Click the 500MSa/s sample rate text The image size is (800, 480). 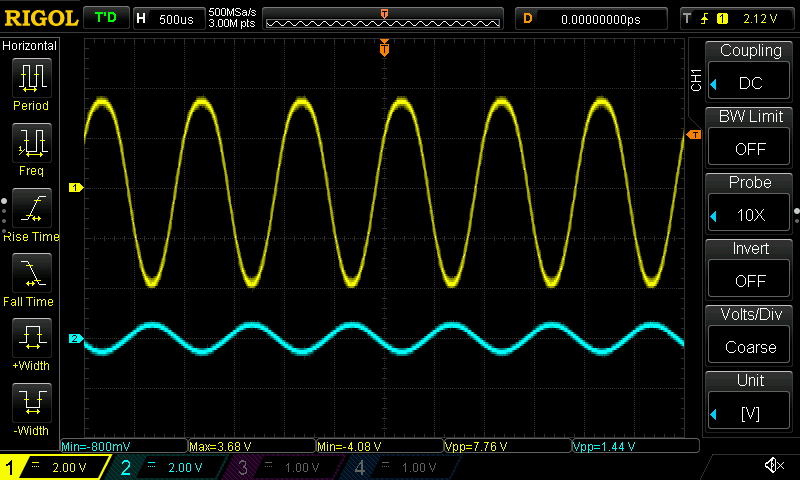pyautogui.click(x=232, y=12)
